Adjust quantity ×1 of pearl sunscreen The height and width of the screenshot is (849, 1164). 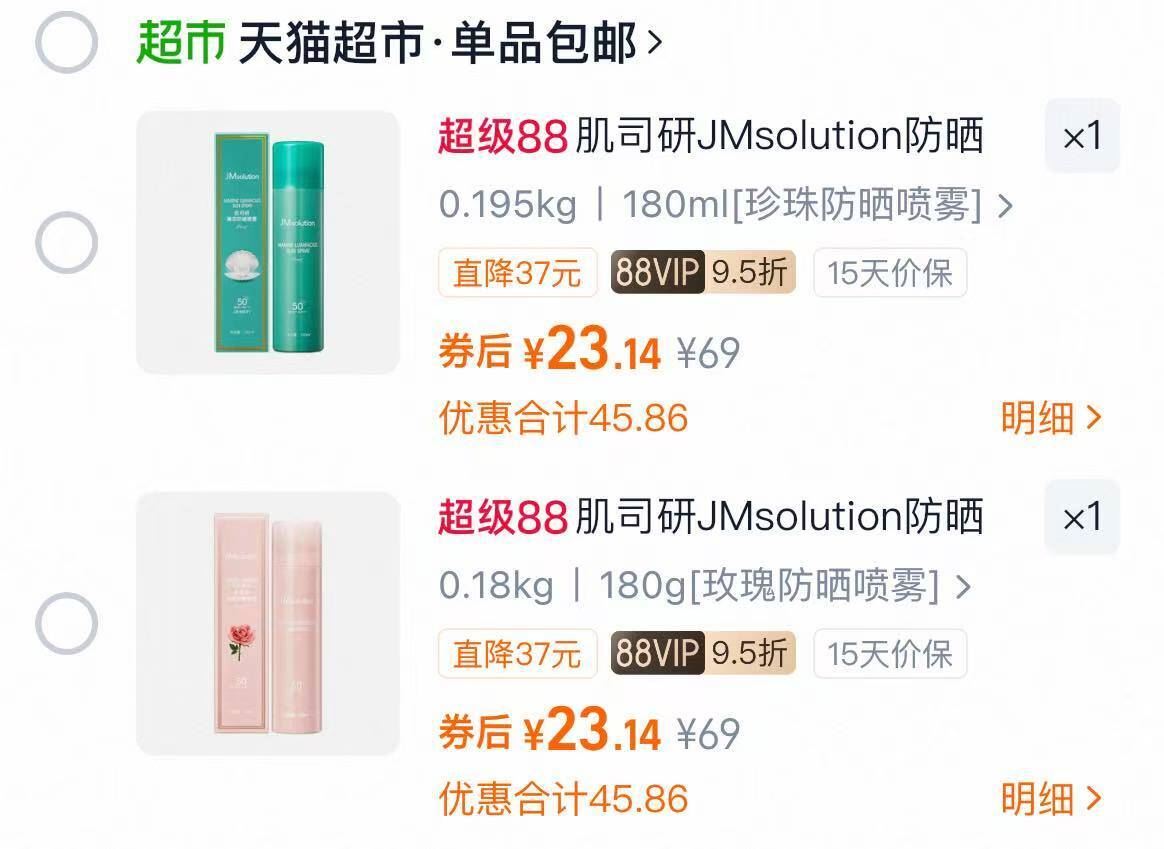(x=1082, y=136)
